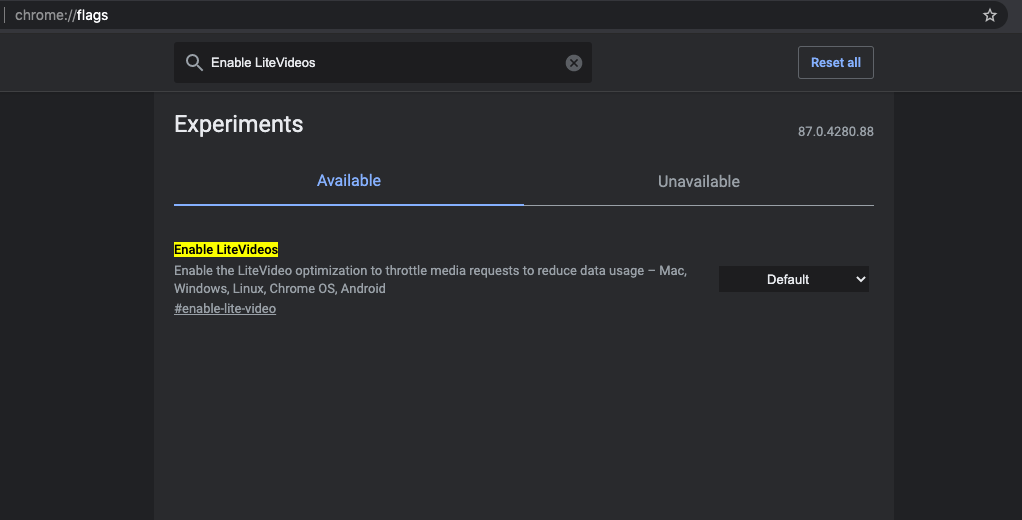Click the Experiments heading
1022x520 pixels.
[x=239, y=124]
